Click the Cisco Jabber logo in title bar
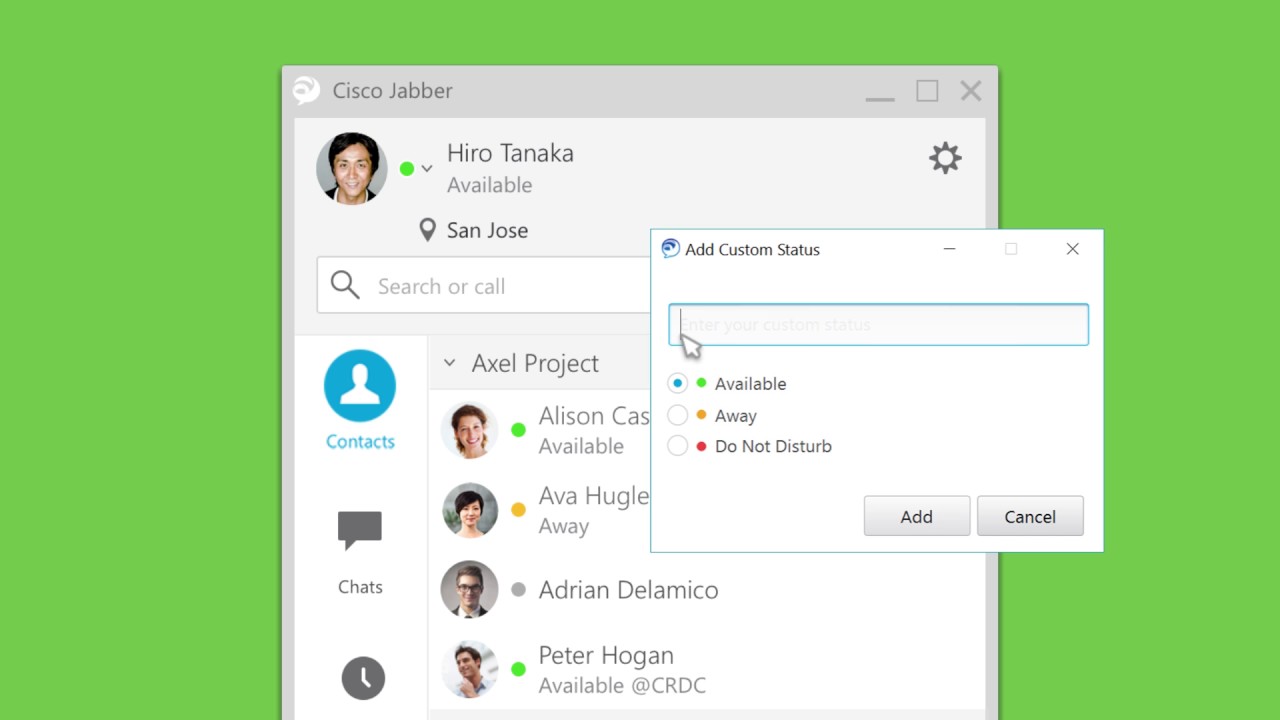The width and height of the screenshot is (1280, 720). [306, 90]
